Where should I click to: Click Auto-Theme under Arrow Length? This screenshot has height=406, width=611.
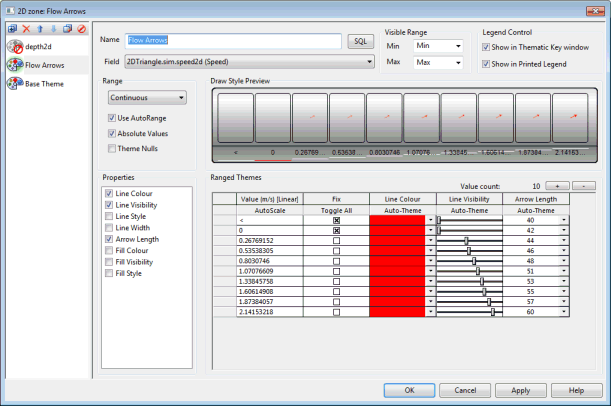[536, 210]
